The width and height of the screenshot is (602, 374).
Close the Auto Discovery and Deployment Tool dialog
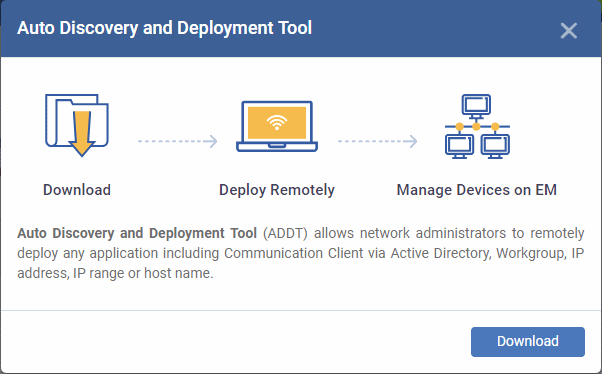coord(569,31)
